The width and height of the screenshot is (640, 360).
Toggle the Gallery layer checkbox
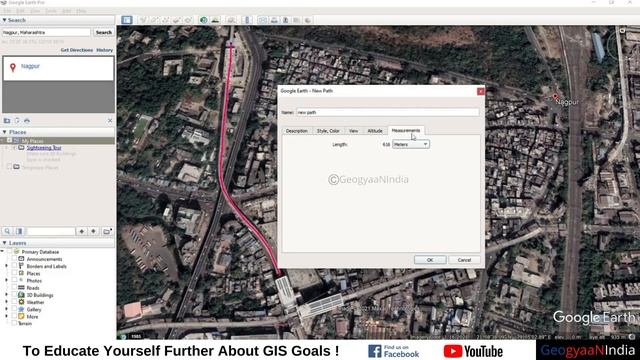[14, 309]
